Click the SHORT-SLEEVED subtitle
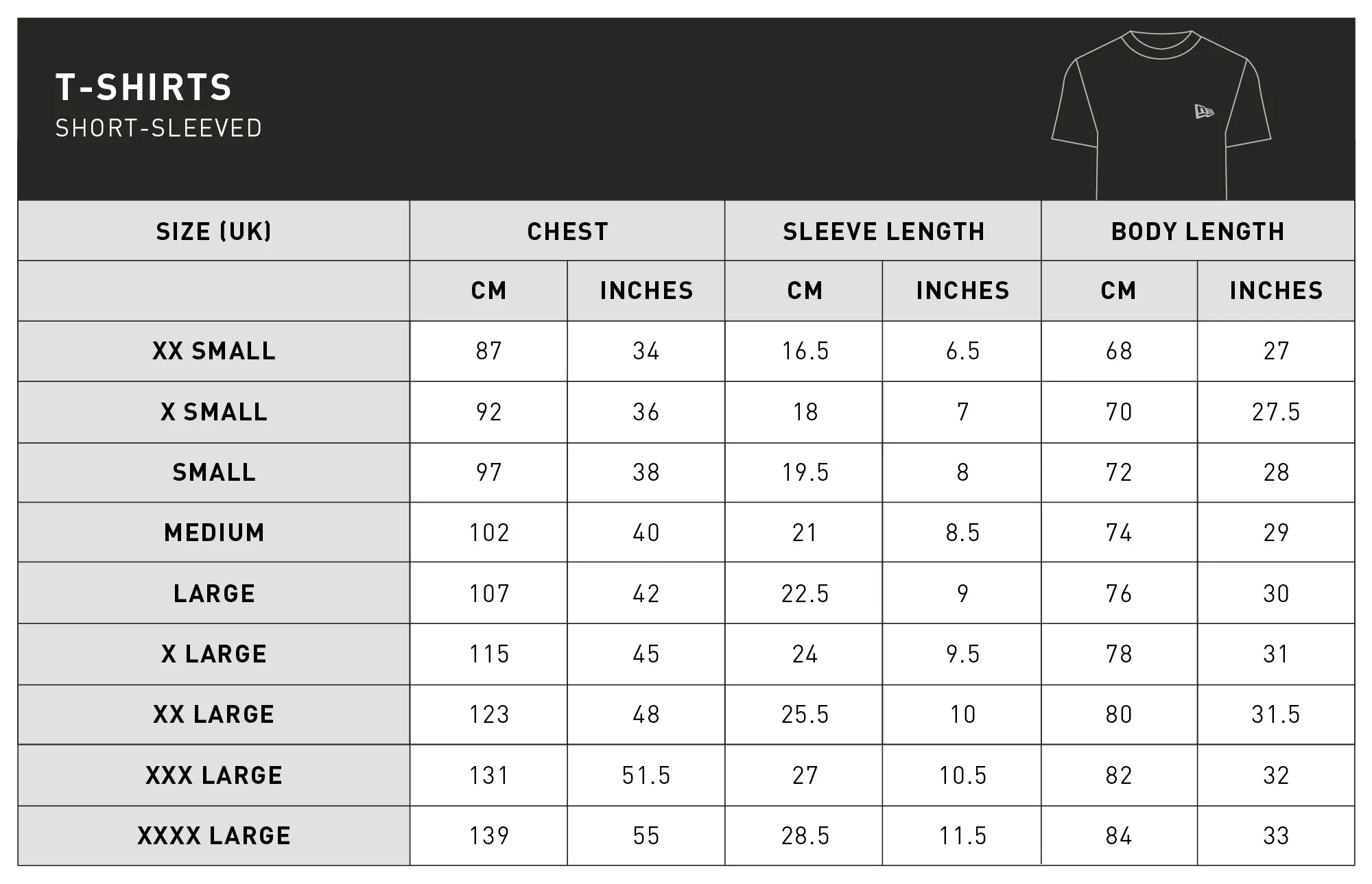 (x=158, y=128)
